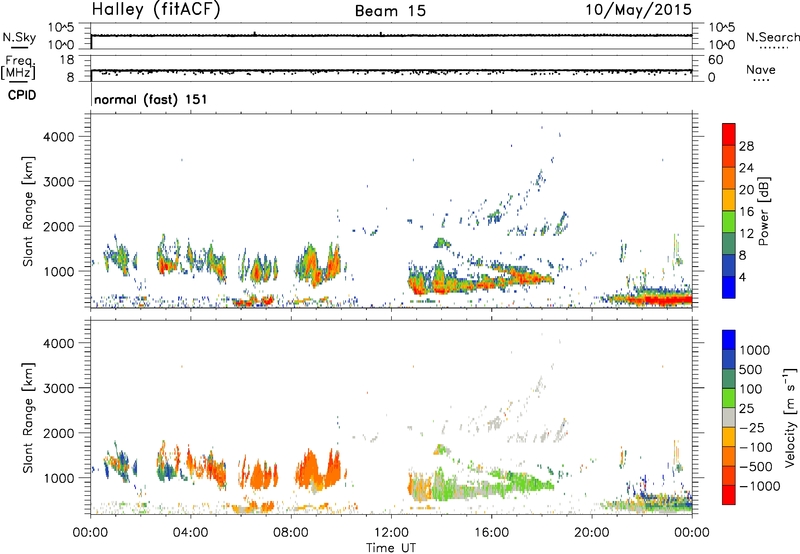Click the 'Nave' legend label
This screenshot has width=800, height=554.
click(761, 69)
